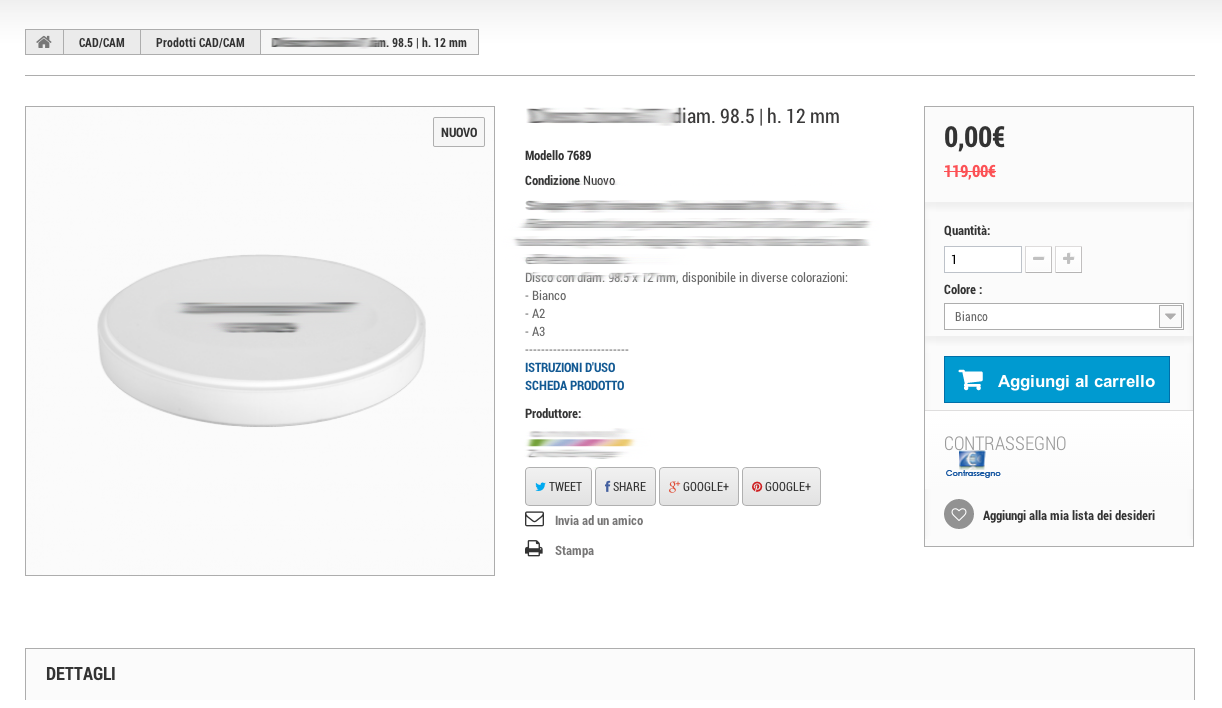Share product on Facebook
The height and width of the screenshot is (708, 1222).
pos(625,486)
